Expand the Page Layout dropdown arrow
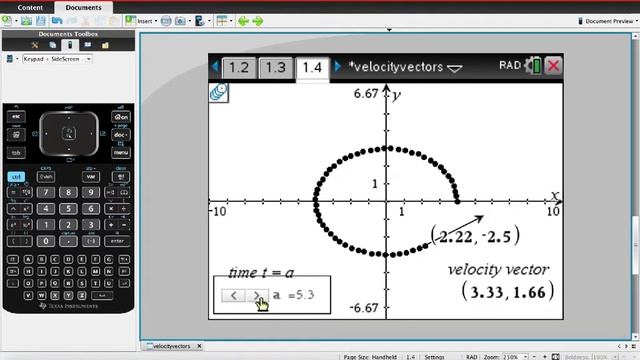The height and width of the screenshot is (360, 640). click(231, 21)
